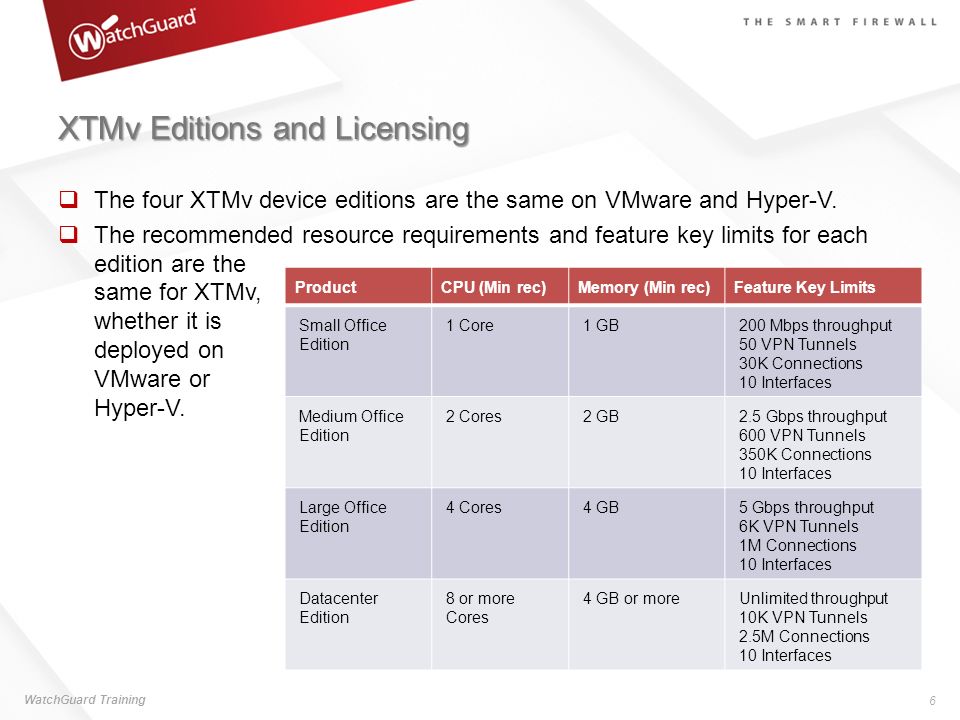This screenshot has height=720, width=960.
Task: Click the second red square bullet
Action: tap(69, 234)
